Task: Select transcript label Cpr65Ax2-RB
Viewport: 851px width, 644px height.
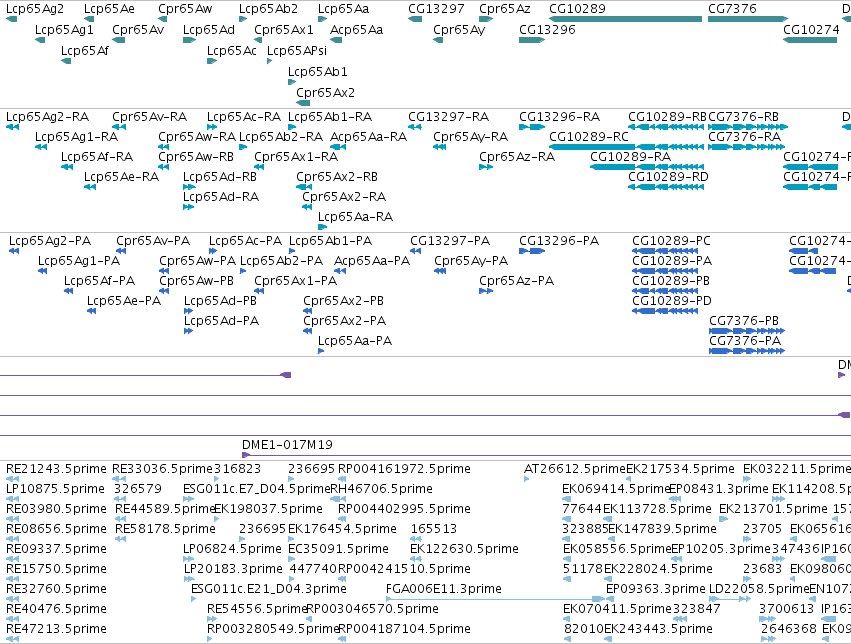Action: pyautogui.click(x=337, y=177)
